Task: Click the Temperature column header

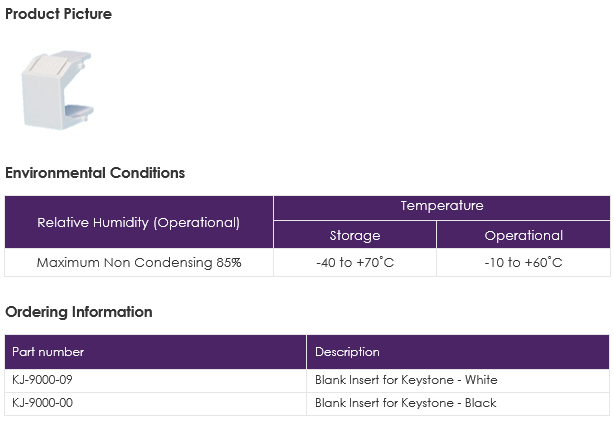Action: (x=442, y=208)
